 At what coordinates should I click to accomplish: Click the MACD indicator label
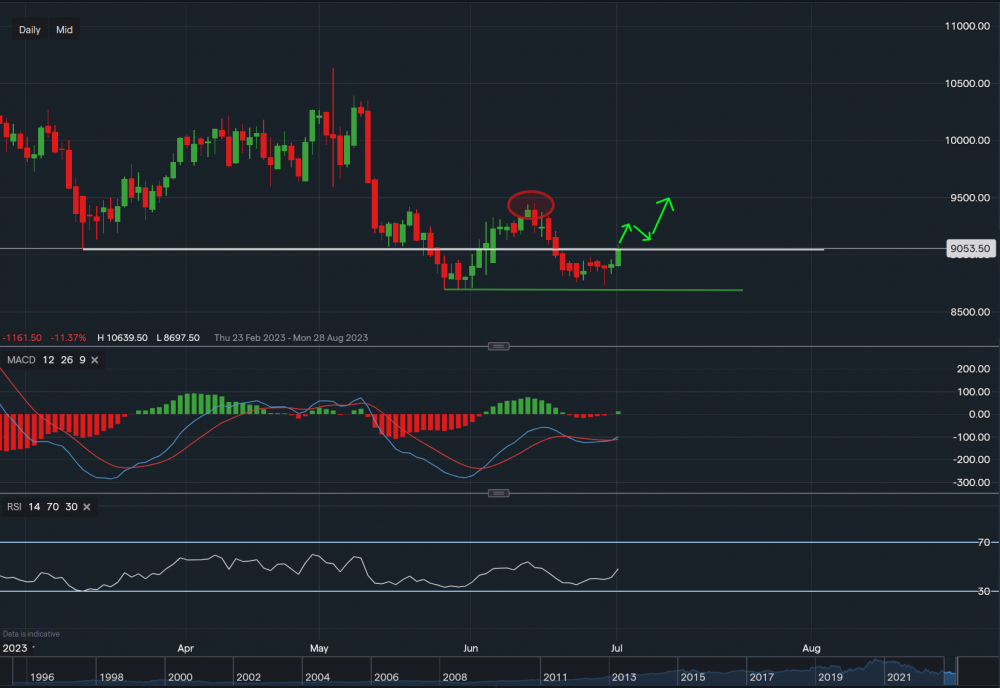(19, 359)
